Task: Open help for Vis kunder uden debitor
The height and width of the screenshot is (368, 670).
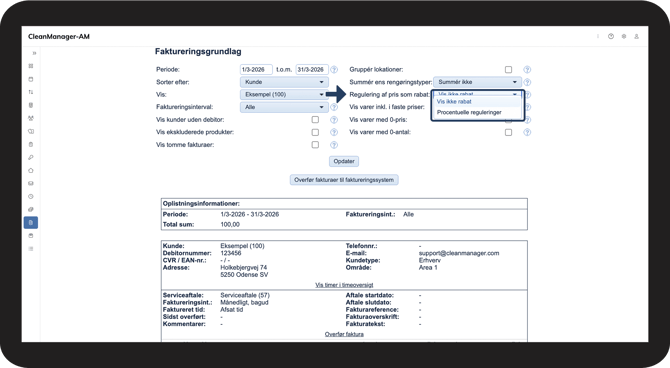Action: click(334, 120)
